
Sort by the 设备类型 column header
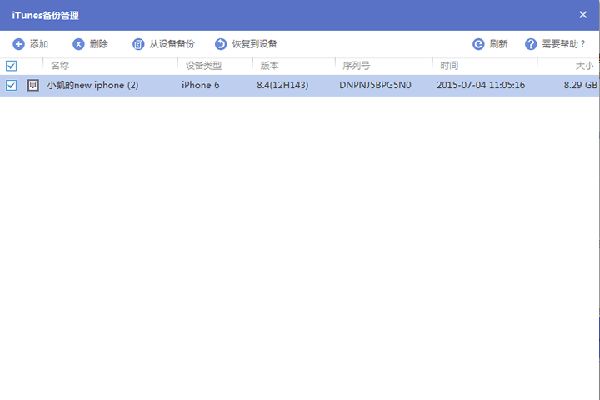coord(203,66)
